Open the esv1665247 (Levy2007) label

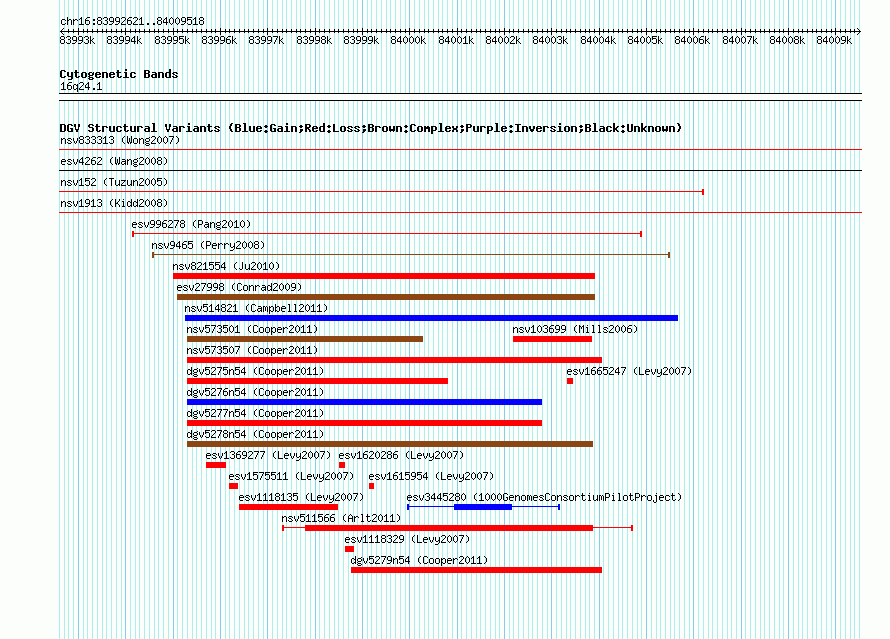point(629,371)
